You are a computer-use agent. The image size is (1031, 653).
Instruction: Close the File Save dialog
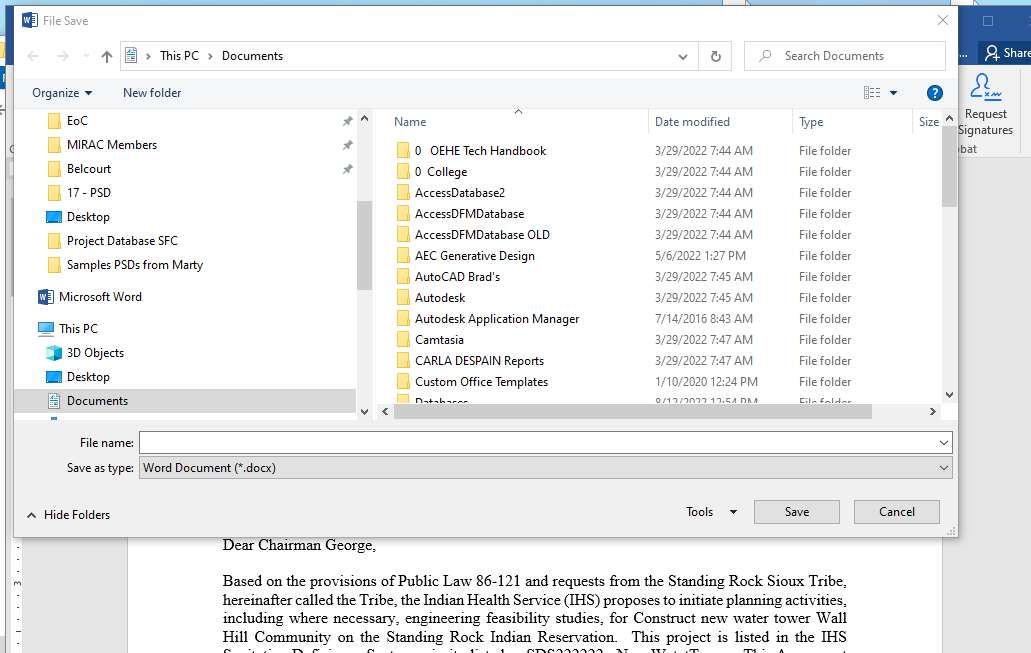point(942,20)
